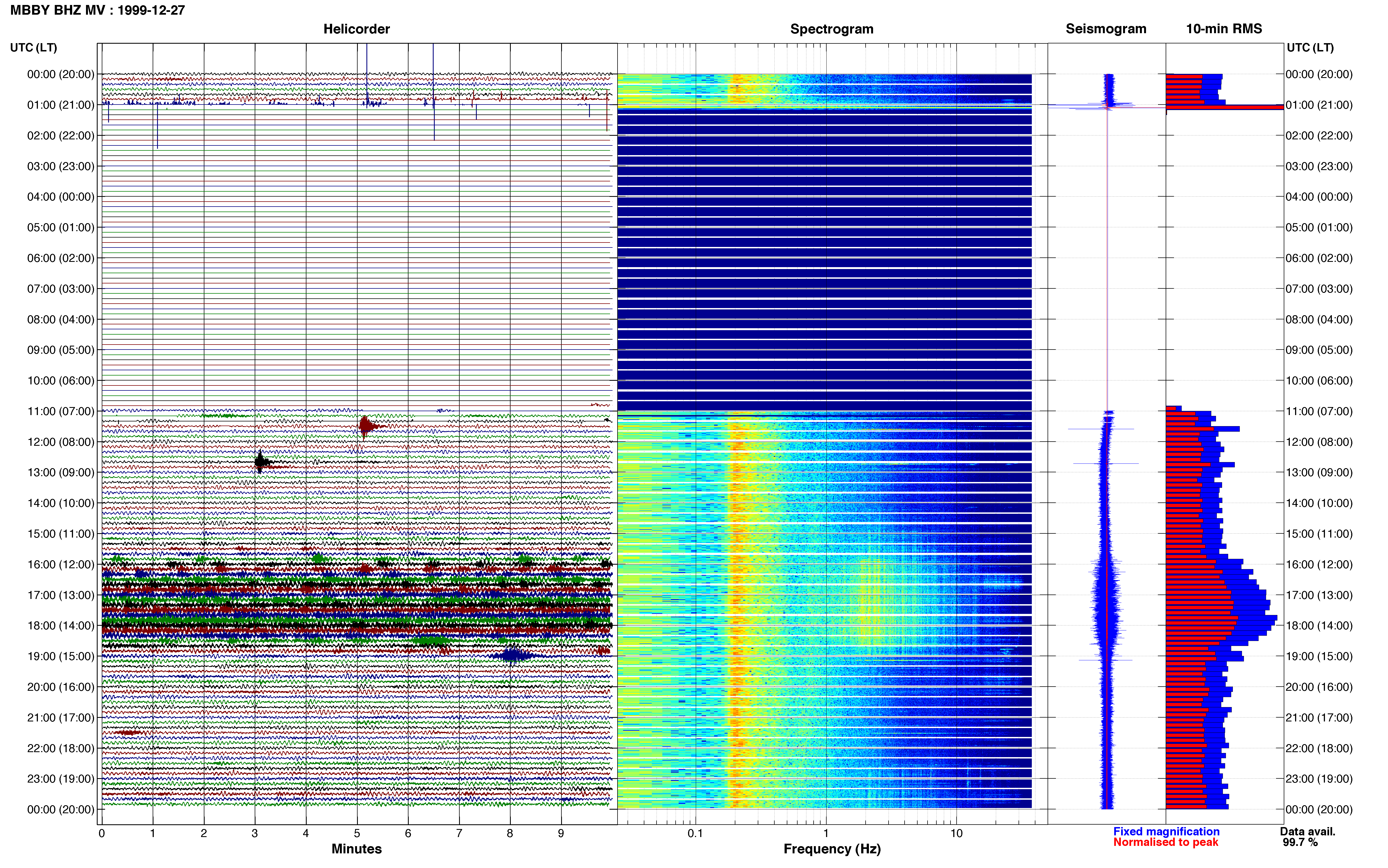Click the title 'MBBY BHZ MV : 1999-12-27'
Viewport: 1388px width, 868px height.
click(98, 10)
